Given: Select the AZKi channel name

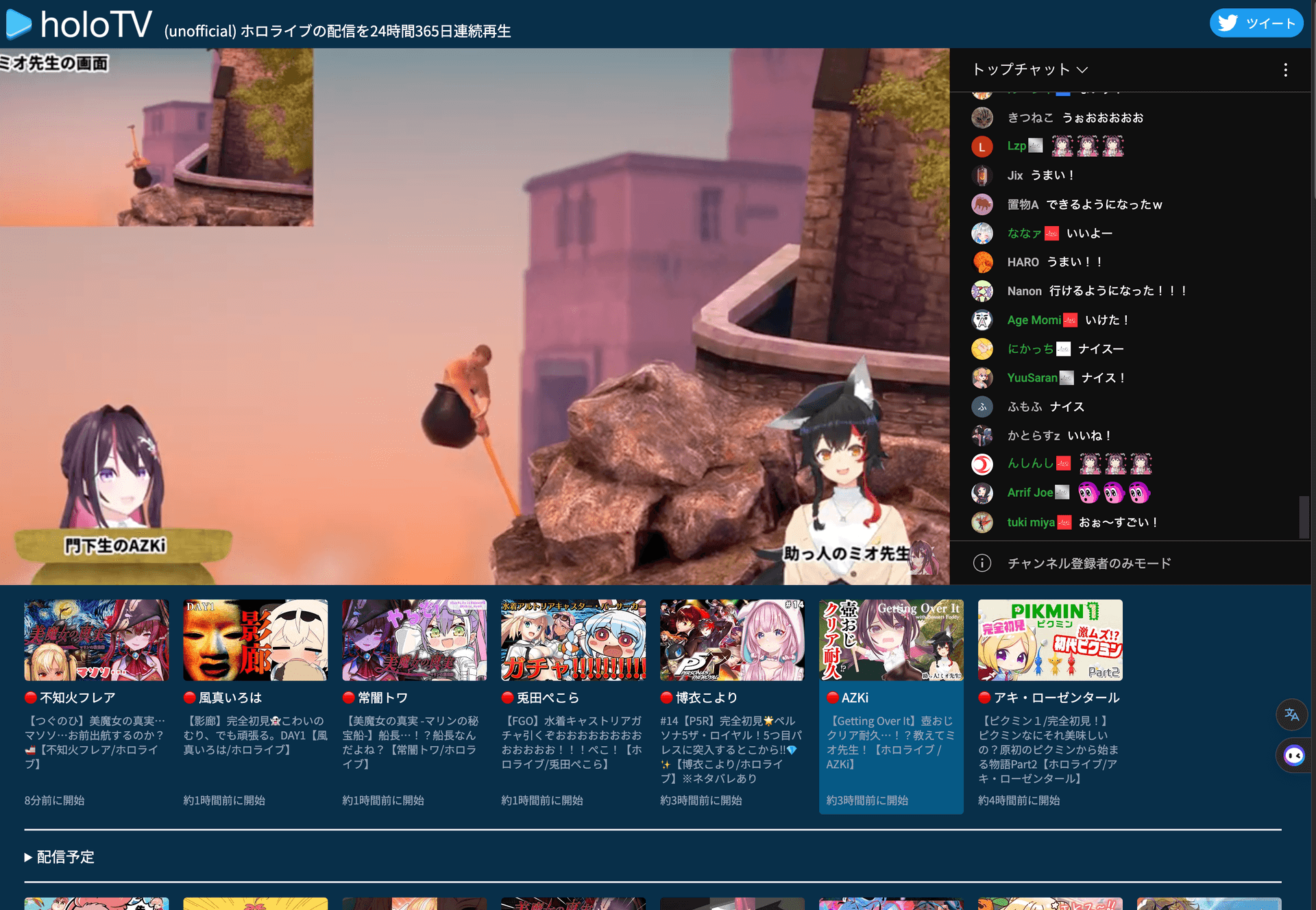Looking at the screenshot, I should click(x=855, y=698).
